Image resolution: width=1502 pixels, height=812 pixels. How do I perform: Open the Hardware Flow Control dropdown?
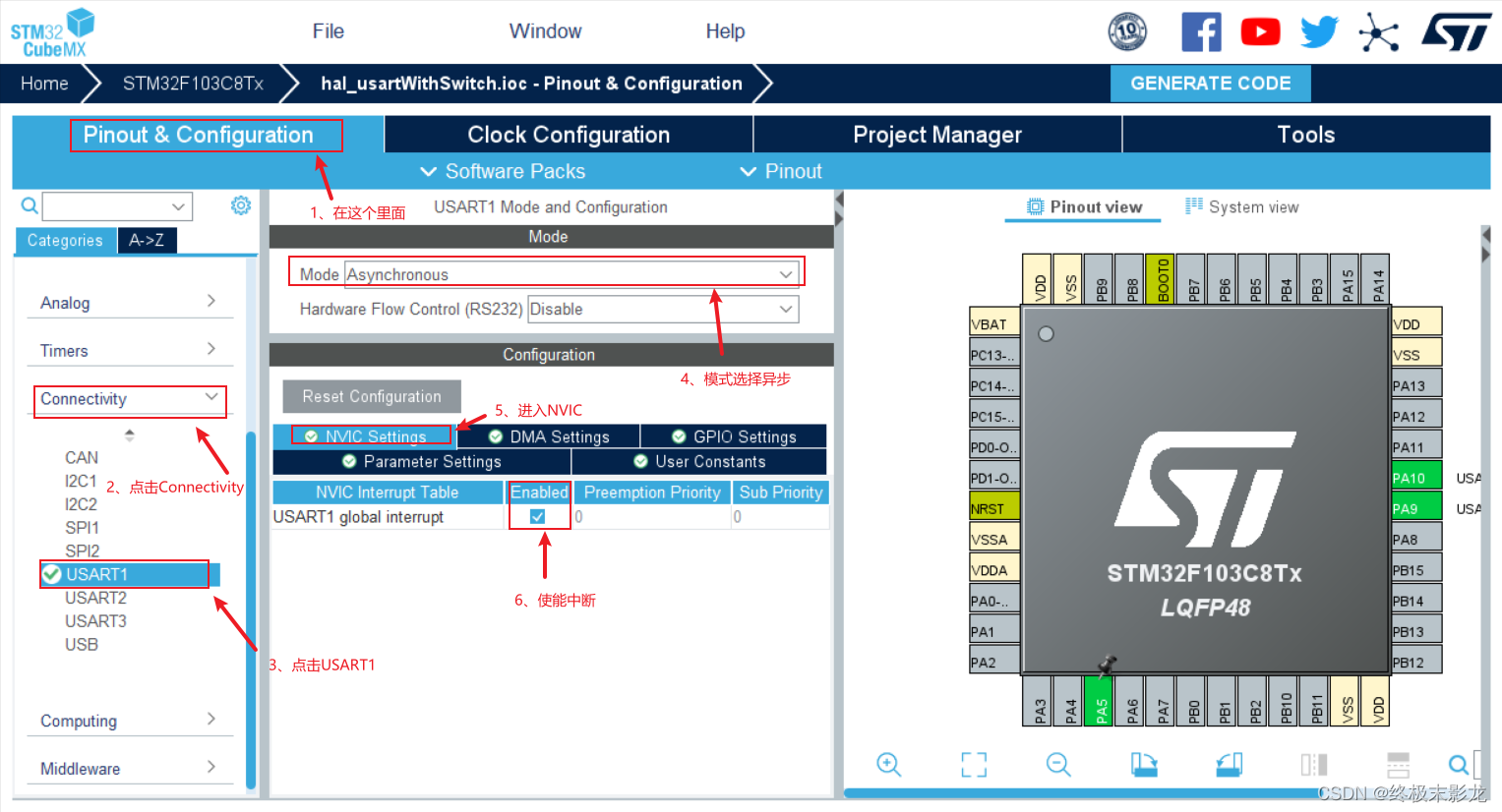(x=785, y=309)
